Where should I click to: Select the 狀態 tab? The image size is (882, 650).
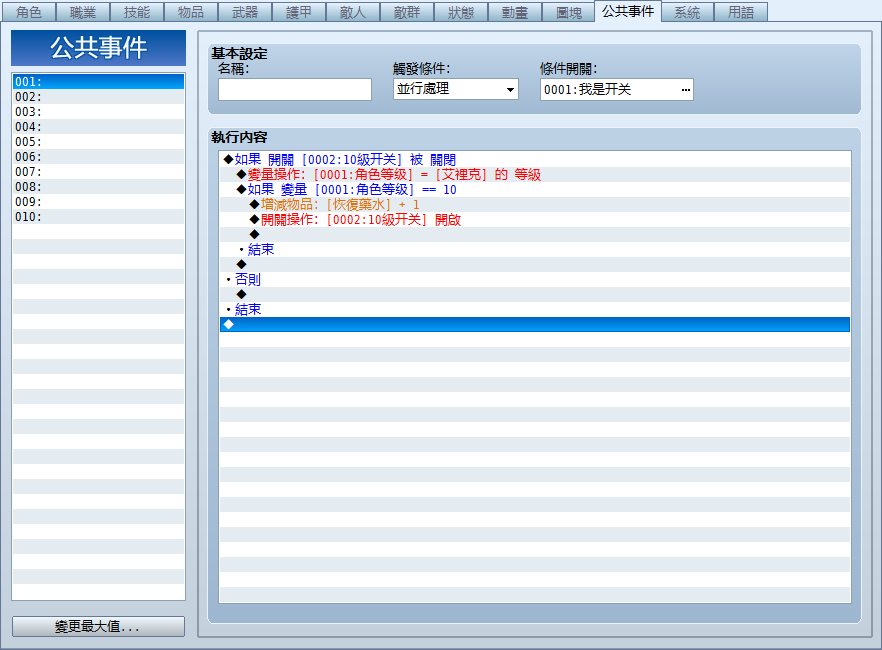coord(461,12)
